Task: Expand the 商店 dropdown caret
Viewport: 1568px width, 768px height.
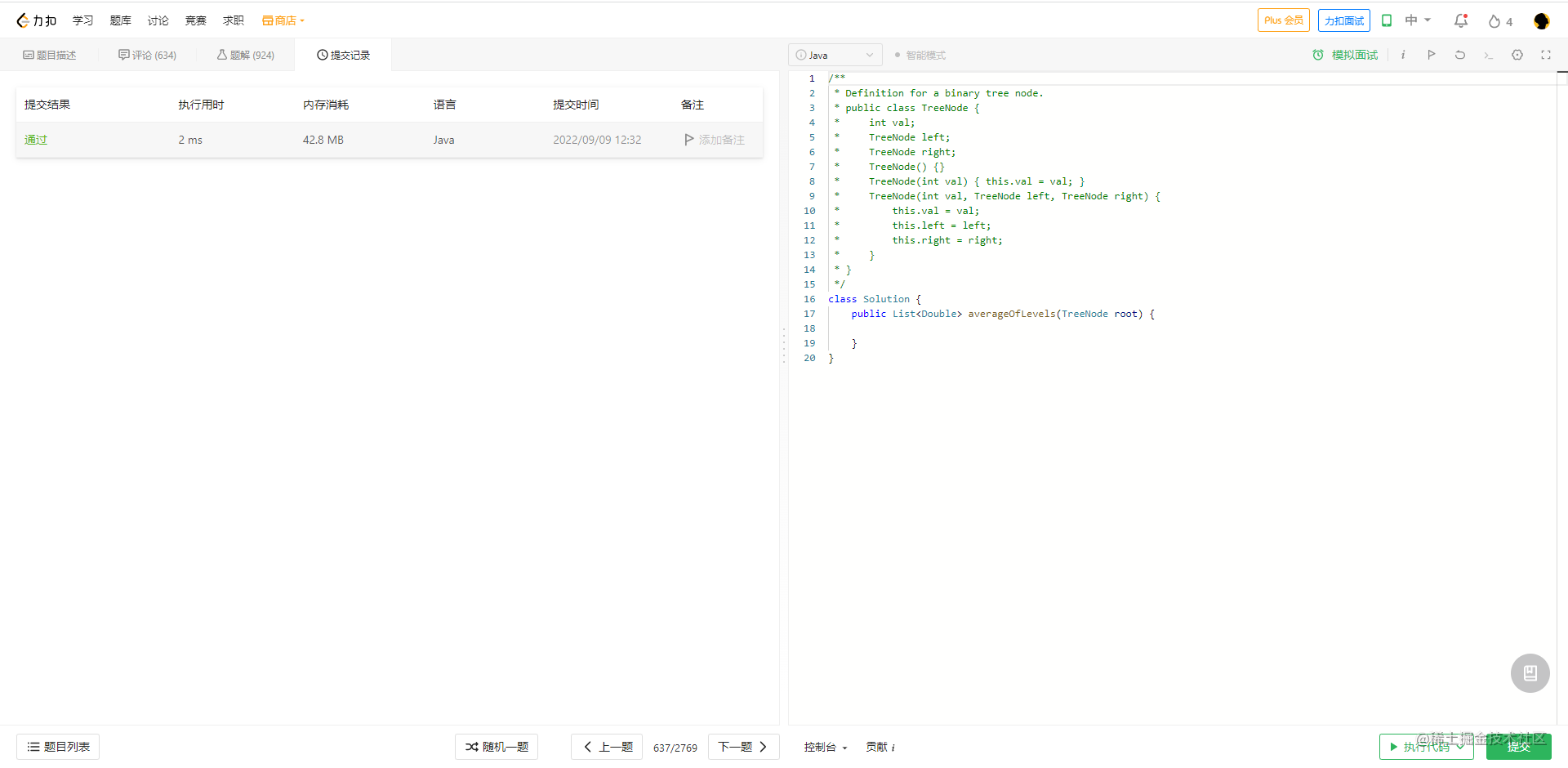Action: point(302,21)
